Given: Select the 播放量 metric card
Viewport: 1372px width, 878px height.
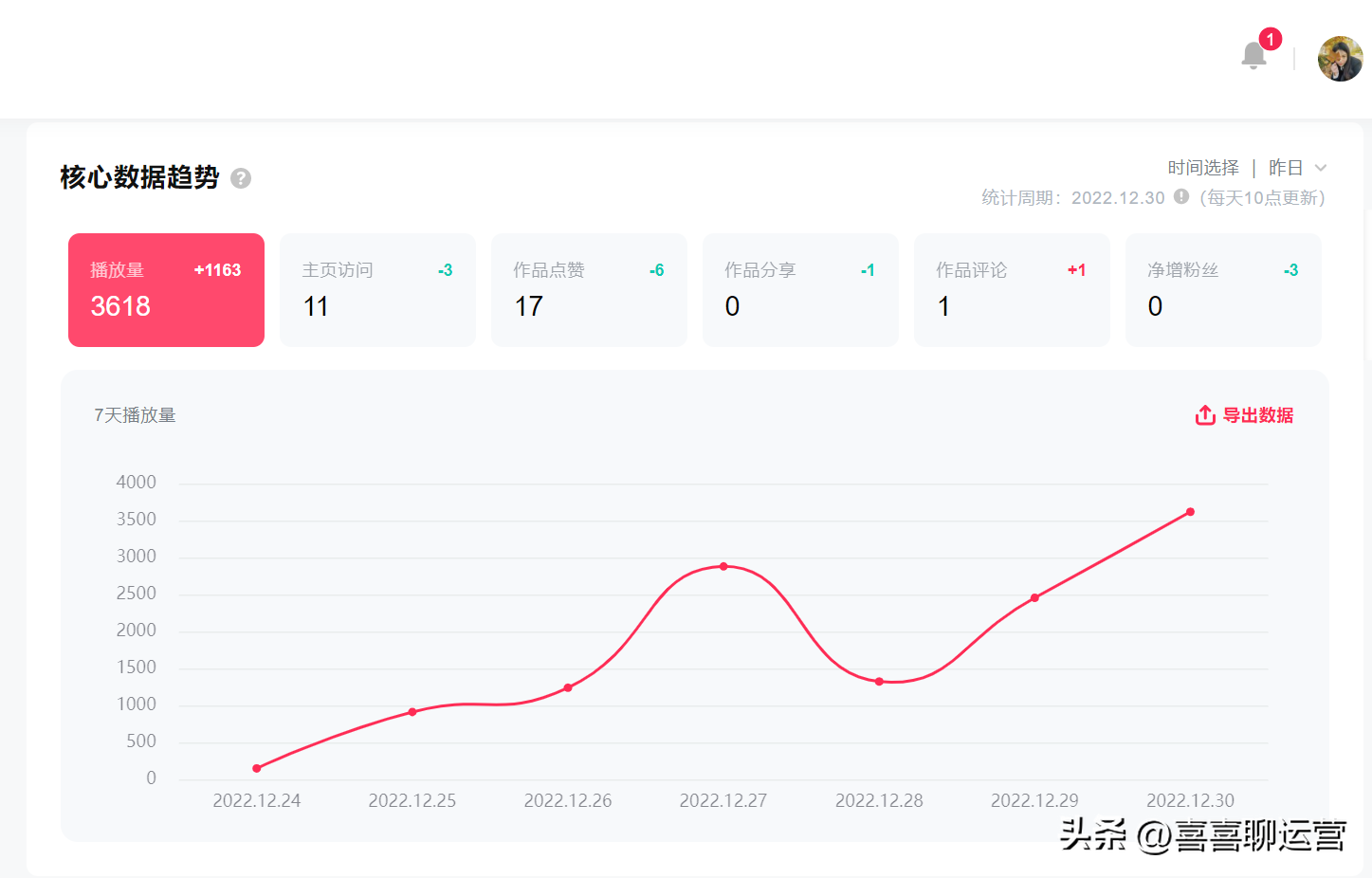Looking at the screenshot, I should click(x=166, y=290).
